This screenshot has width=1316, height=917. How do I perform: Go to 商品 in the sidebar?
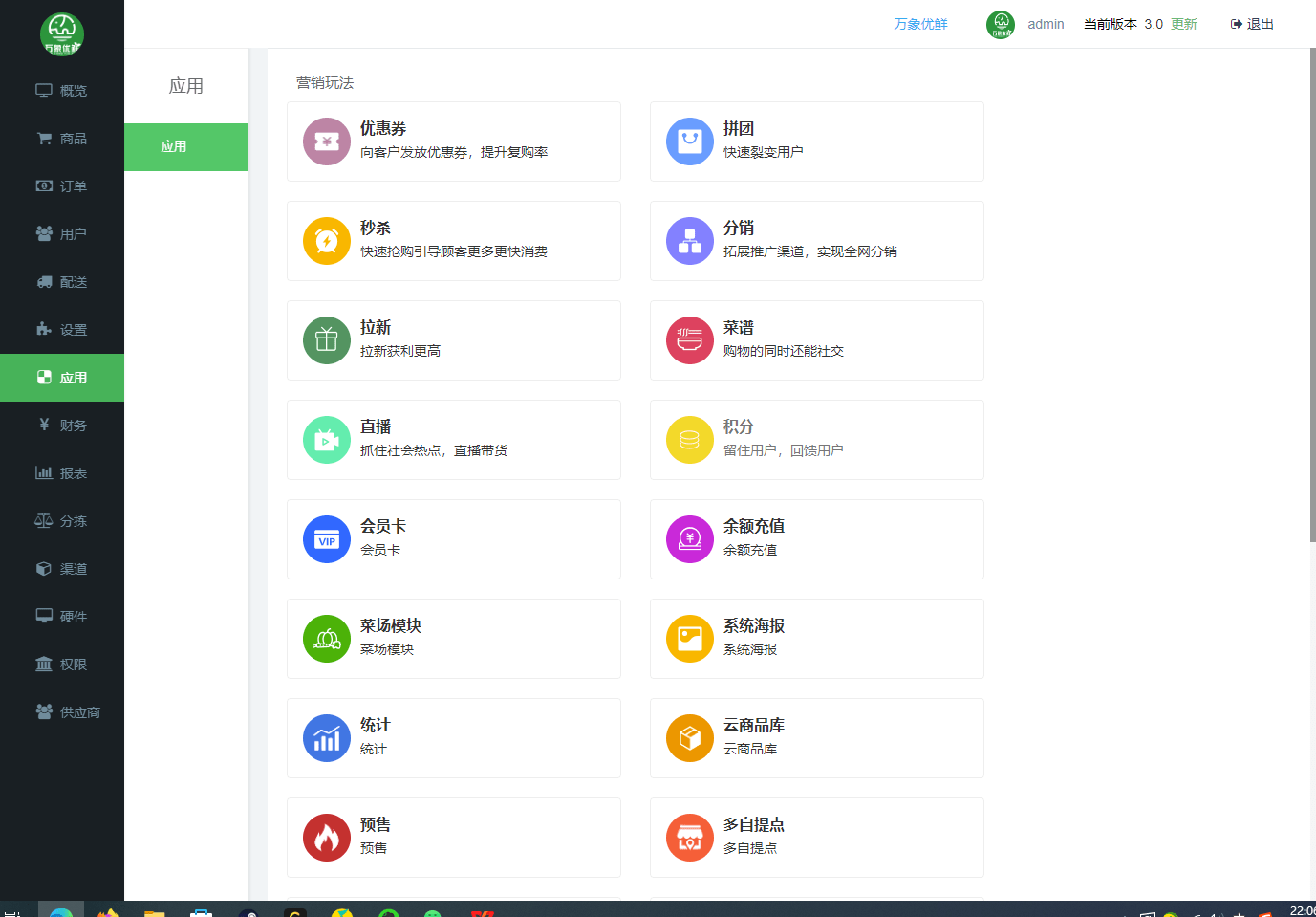pos(62,139)
